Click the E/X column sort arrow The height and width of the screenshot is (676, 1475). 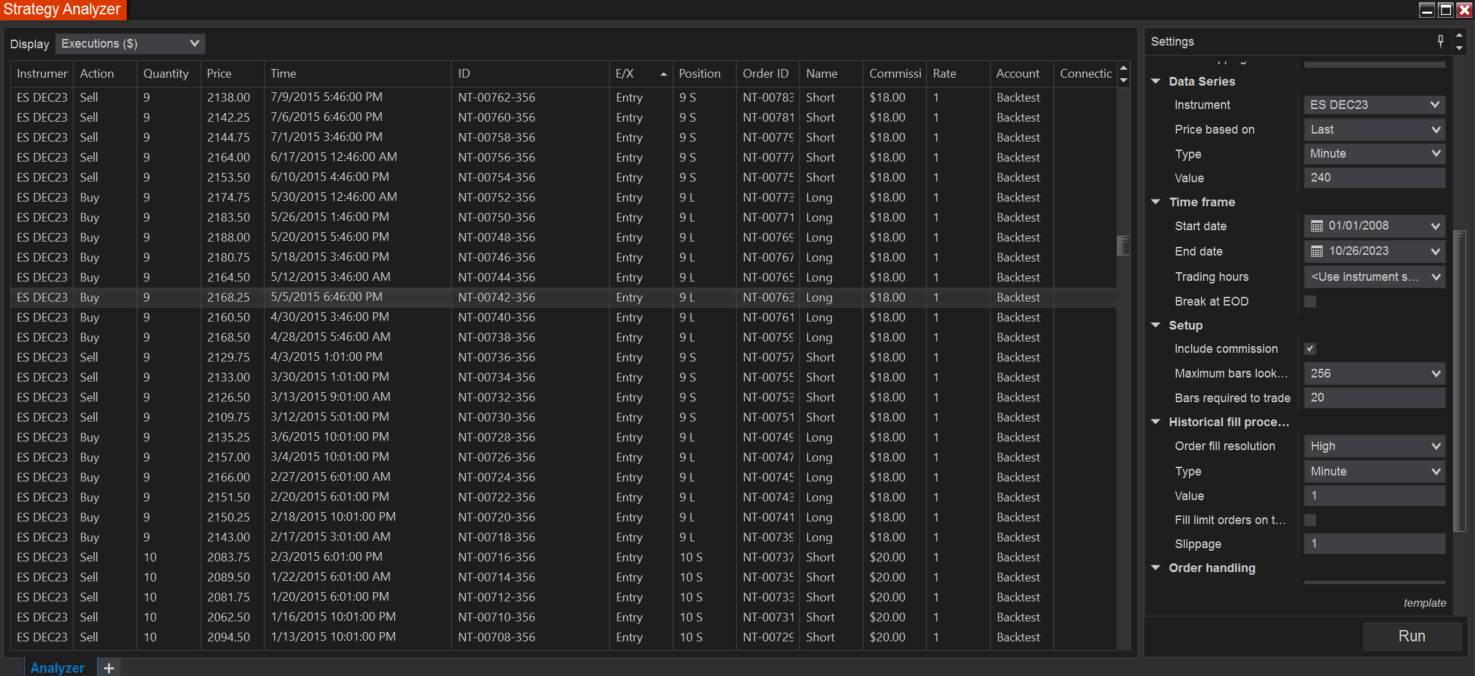click(663, 74)
